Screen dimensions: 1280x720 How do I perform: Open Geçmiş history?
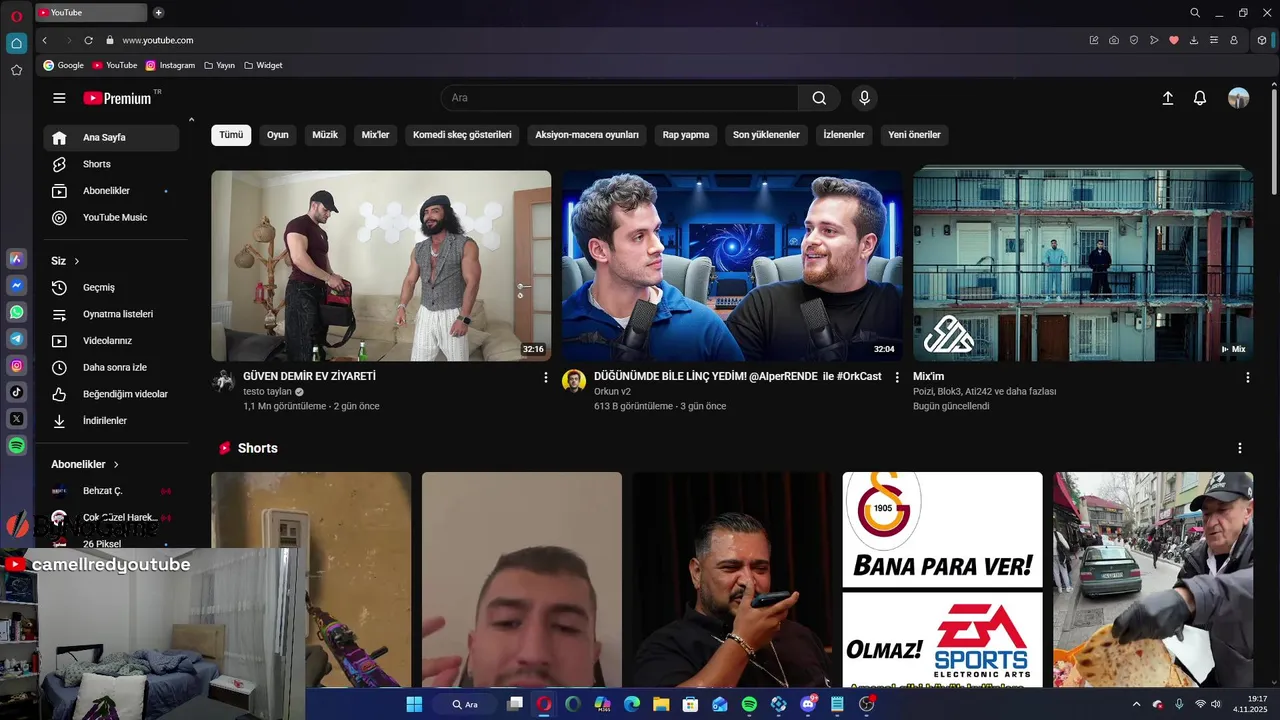tap(111, 288)
